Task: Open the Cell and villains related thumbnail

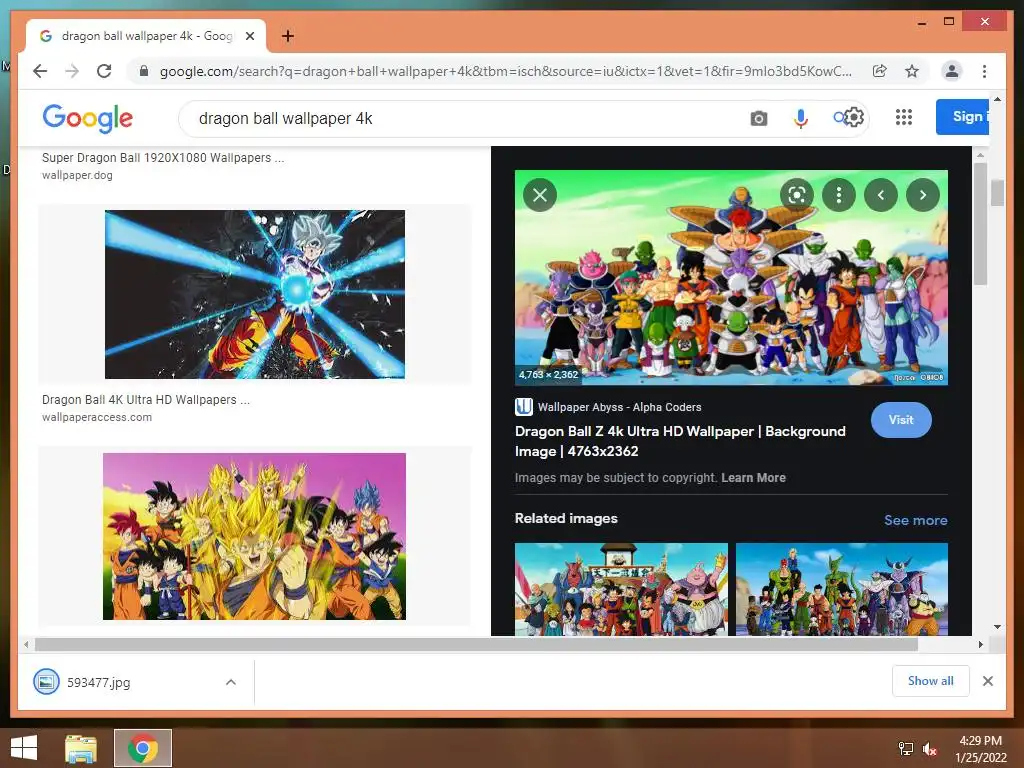Action: [841, 588]
